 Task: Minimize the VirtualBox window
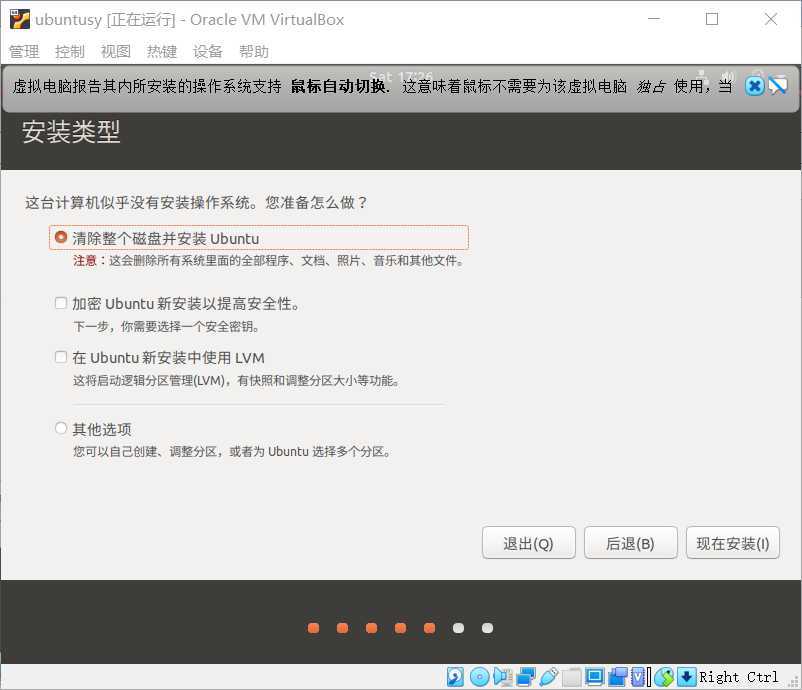[x=654, y=19]
